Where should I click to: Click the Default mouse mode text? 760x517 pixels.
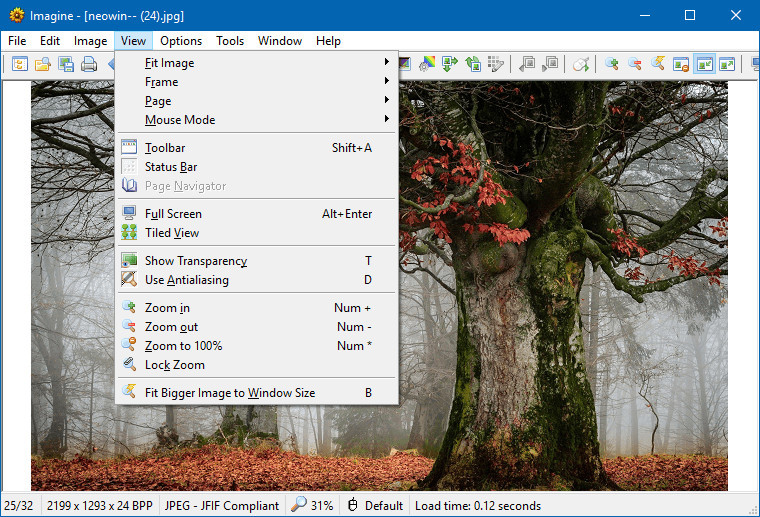pyautogui.click(x=384, y=506)
